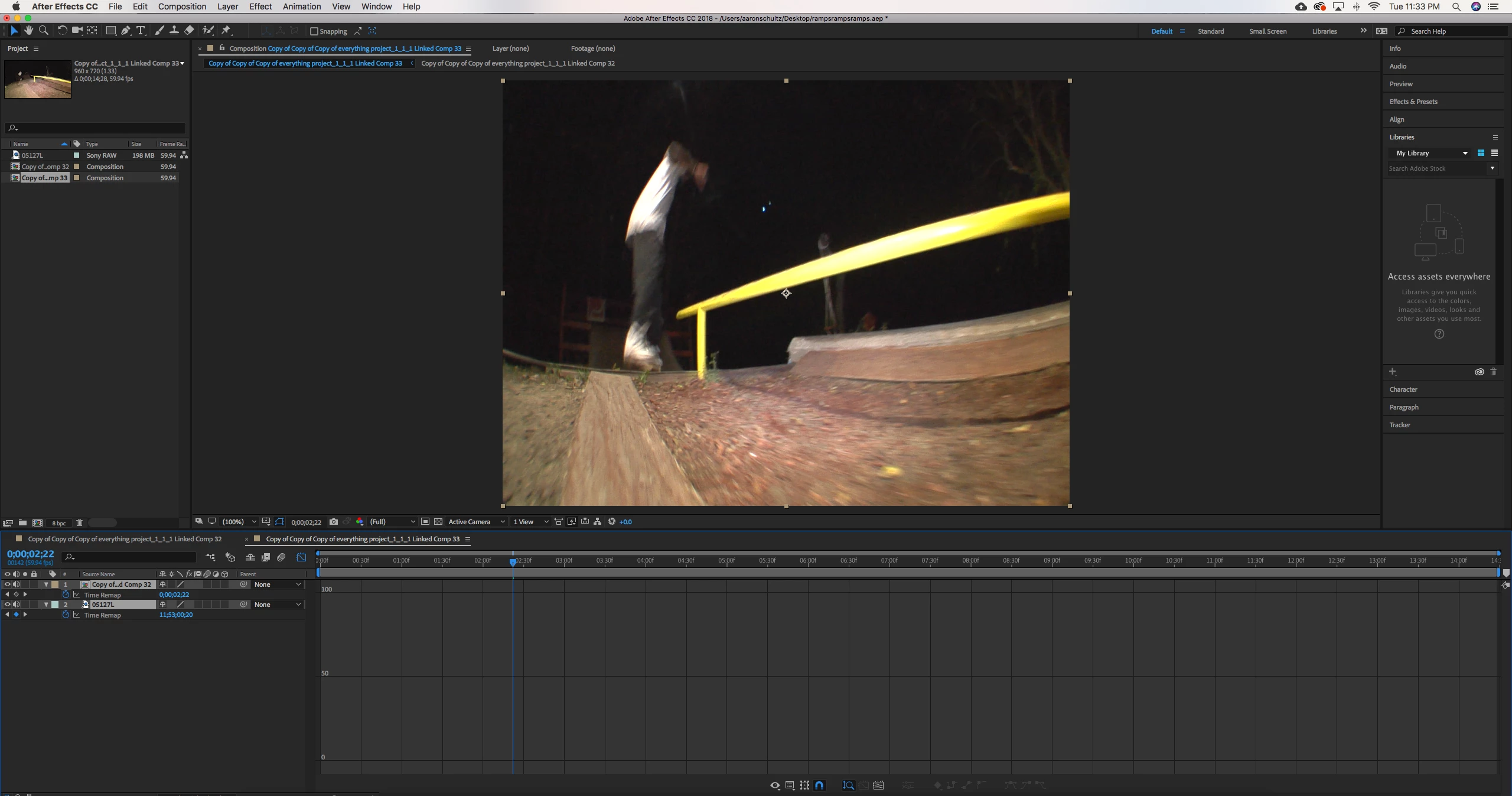Enable the Snapping checkbox
The width and height of the screenshot is (1512, 796).
[x=314, y=31]
